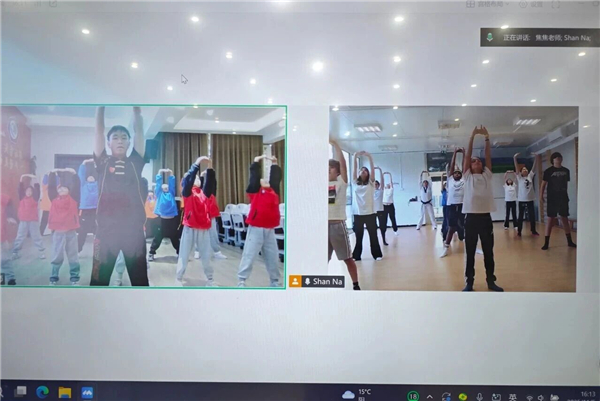Image resolution: width=600 pixels, height=401 pixels.
Task: Open Microsoft Edge from the taskbar
Action: tap(43, 392)
